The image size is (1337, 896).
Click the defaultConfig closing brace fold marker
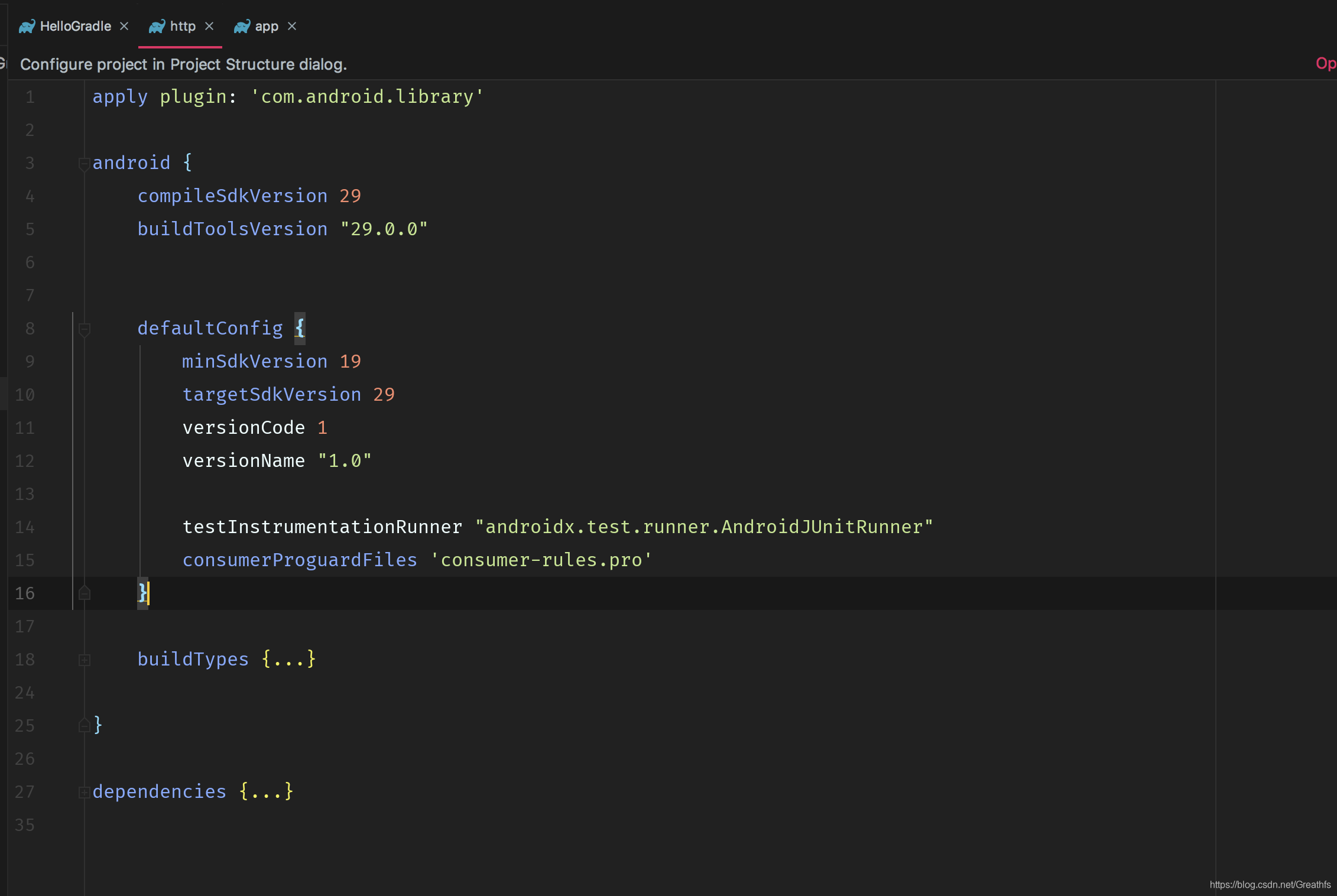tap(85, 593)
